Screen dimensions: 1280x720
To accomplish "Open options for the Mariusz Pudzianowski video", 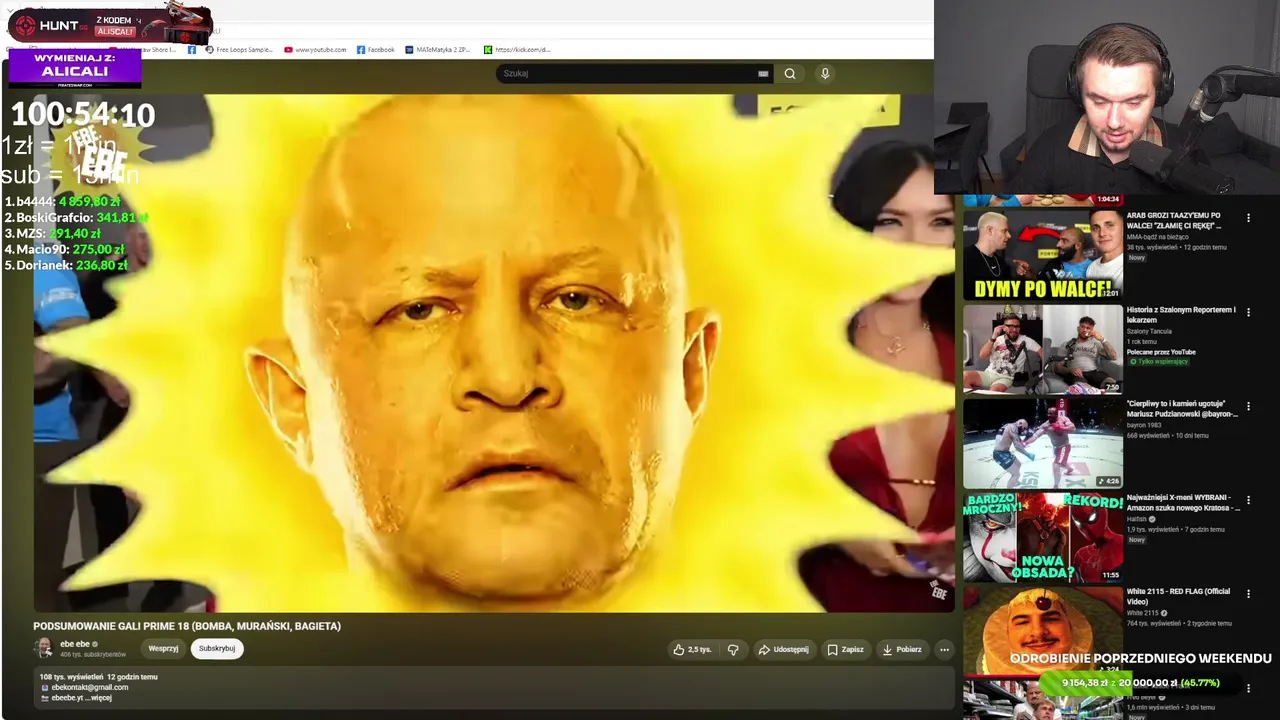I will tap(1248, 406).
